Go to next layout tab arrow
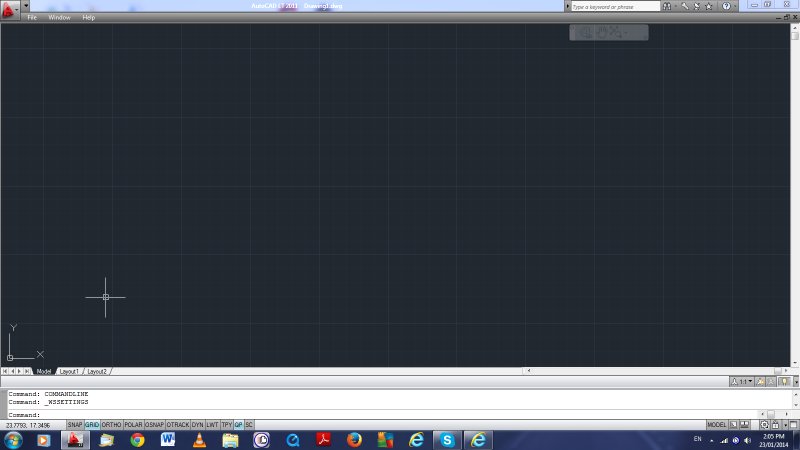This screenshot has height=450, width=800. point(19,371)
